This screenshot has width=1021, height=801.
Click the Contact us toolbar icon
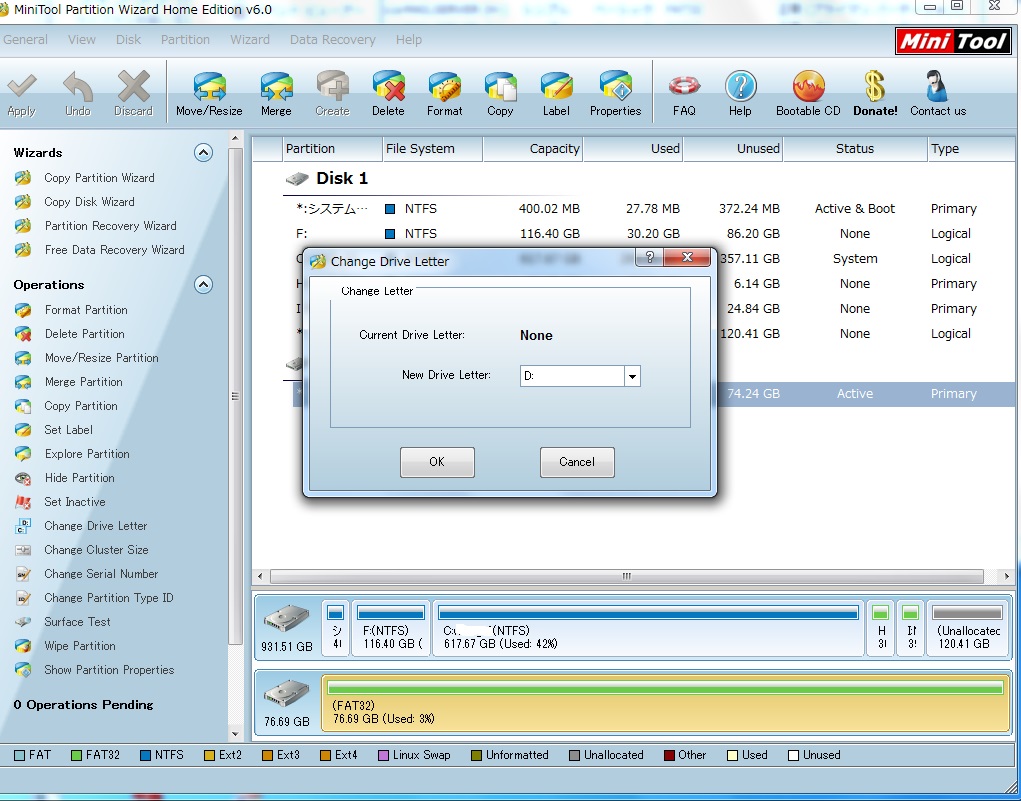938,87
